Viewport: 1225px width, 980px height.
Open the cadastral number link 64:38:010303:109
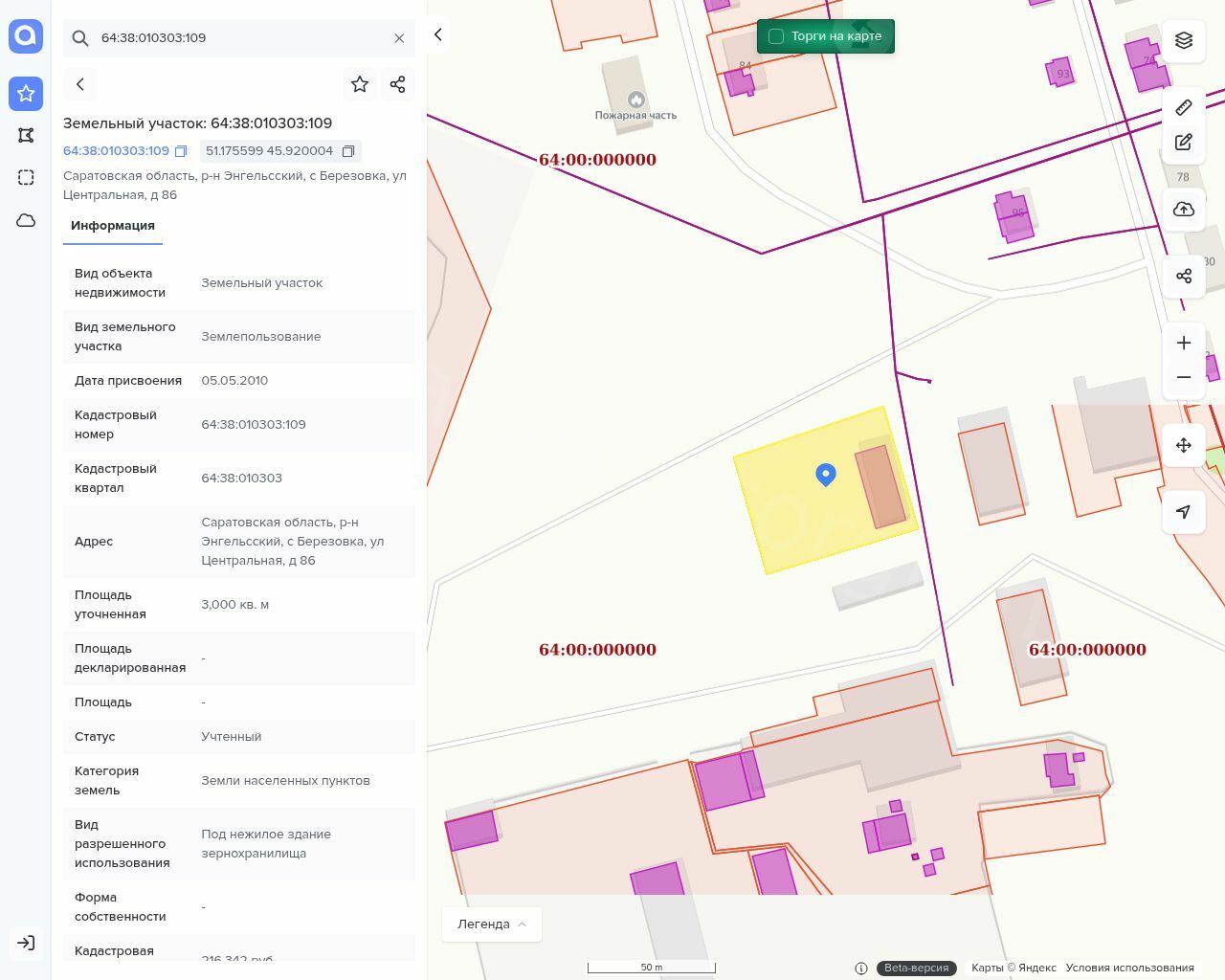[116, 151]
